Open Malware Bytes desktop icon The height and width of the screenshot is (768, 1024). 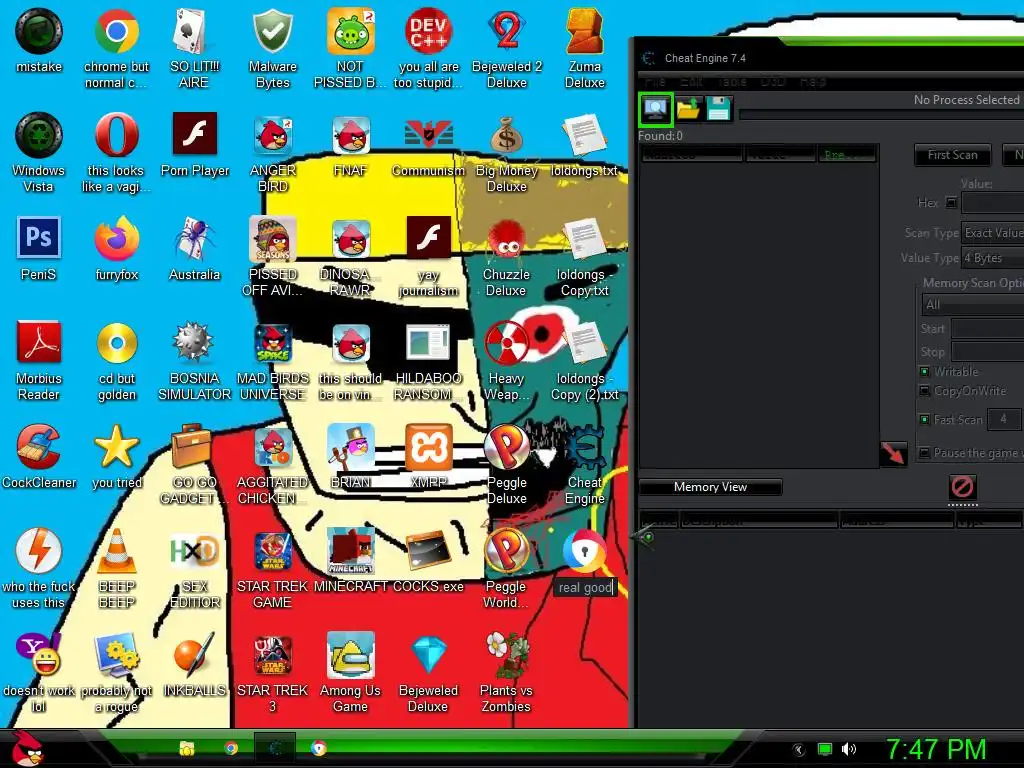pyautogui.click(x=273, y=31)
